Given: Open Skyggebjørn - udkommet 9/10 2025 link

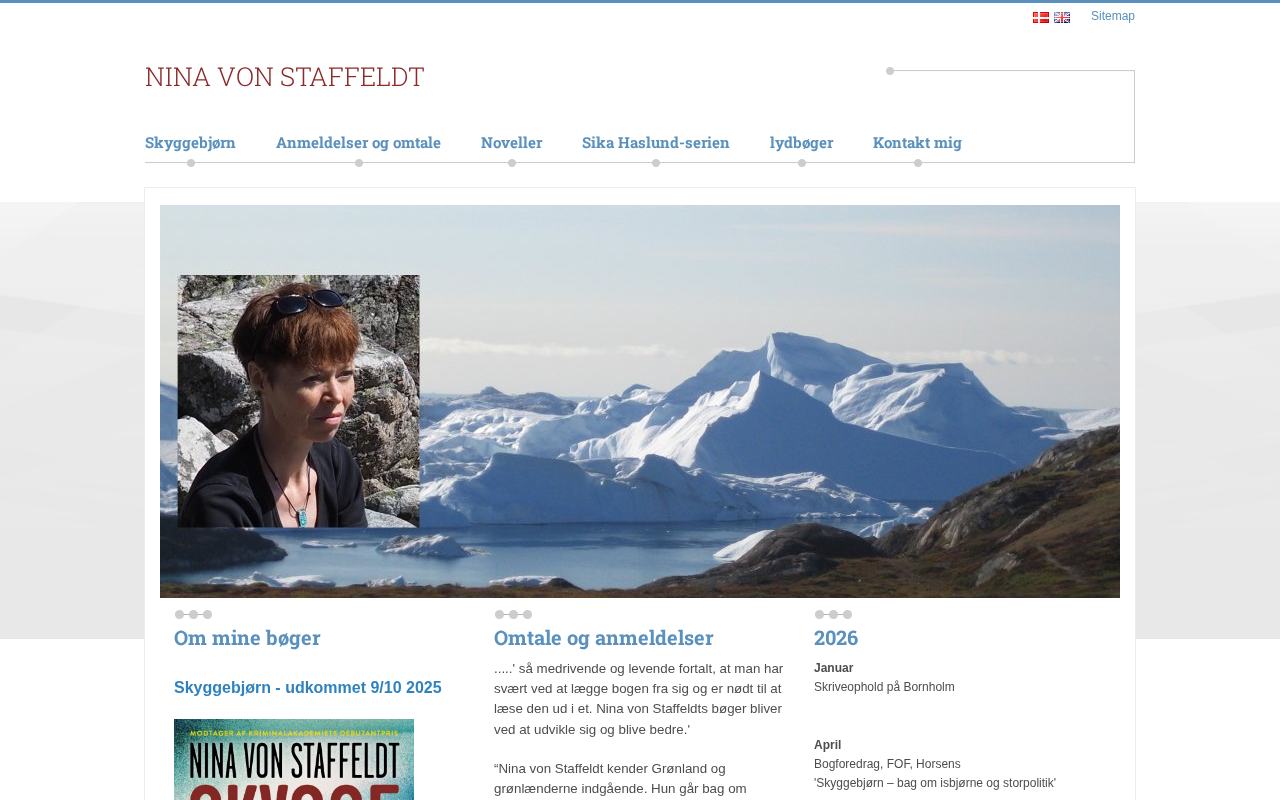Looking at the screenshot, I should coord(308,688).
